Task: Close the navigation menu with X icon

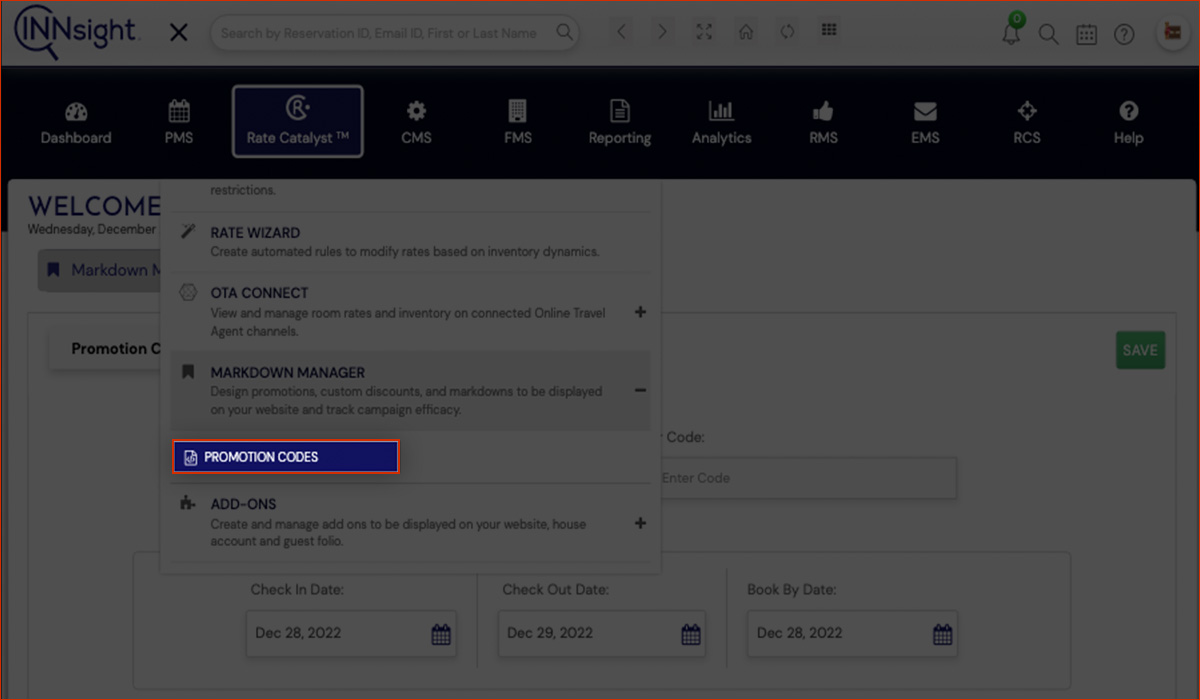Action: pos(179,33)
